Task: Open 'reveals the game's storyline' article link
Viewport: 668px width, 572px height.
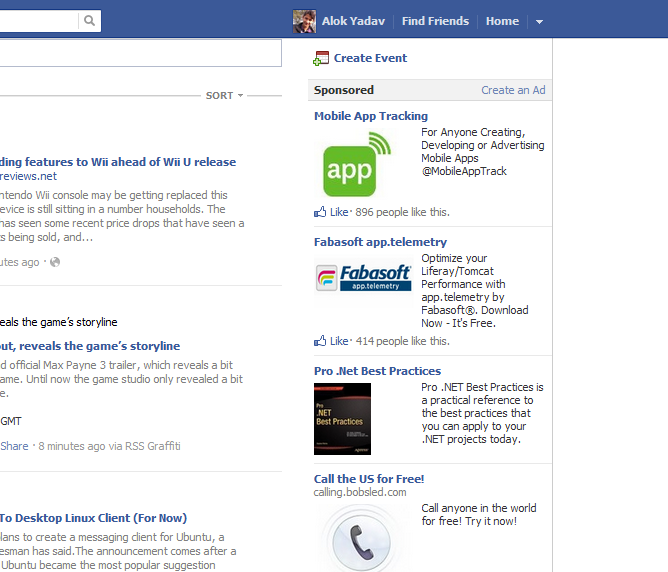Action: [90, 346]
